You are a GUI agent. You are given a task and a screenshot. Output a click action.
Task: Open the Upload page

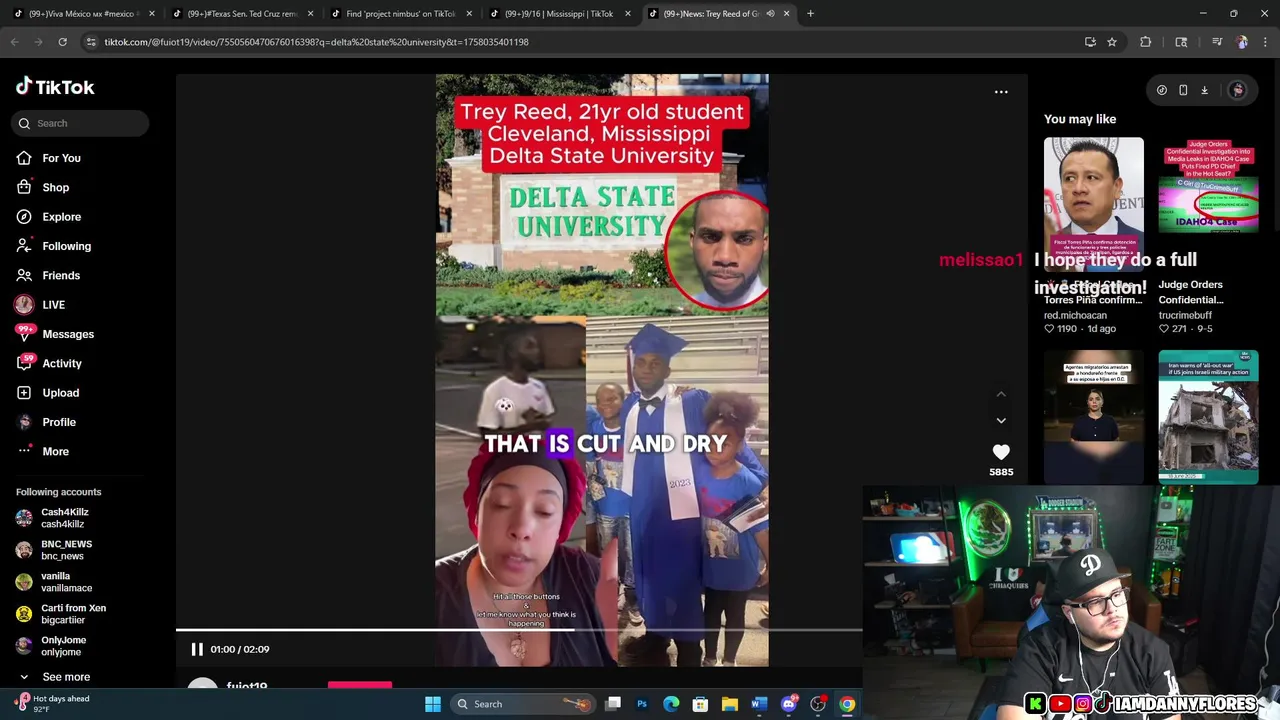[60, 393]
